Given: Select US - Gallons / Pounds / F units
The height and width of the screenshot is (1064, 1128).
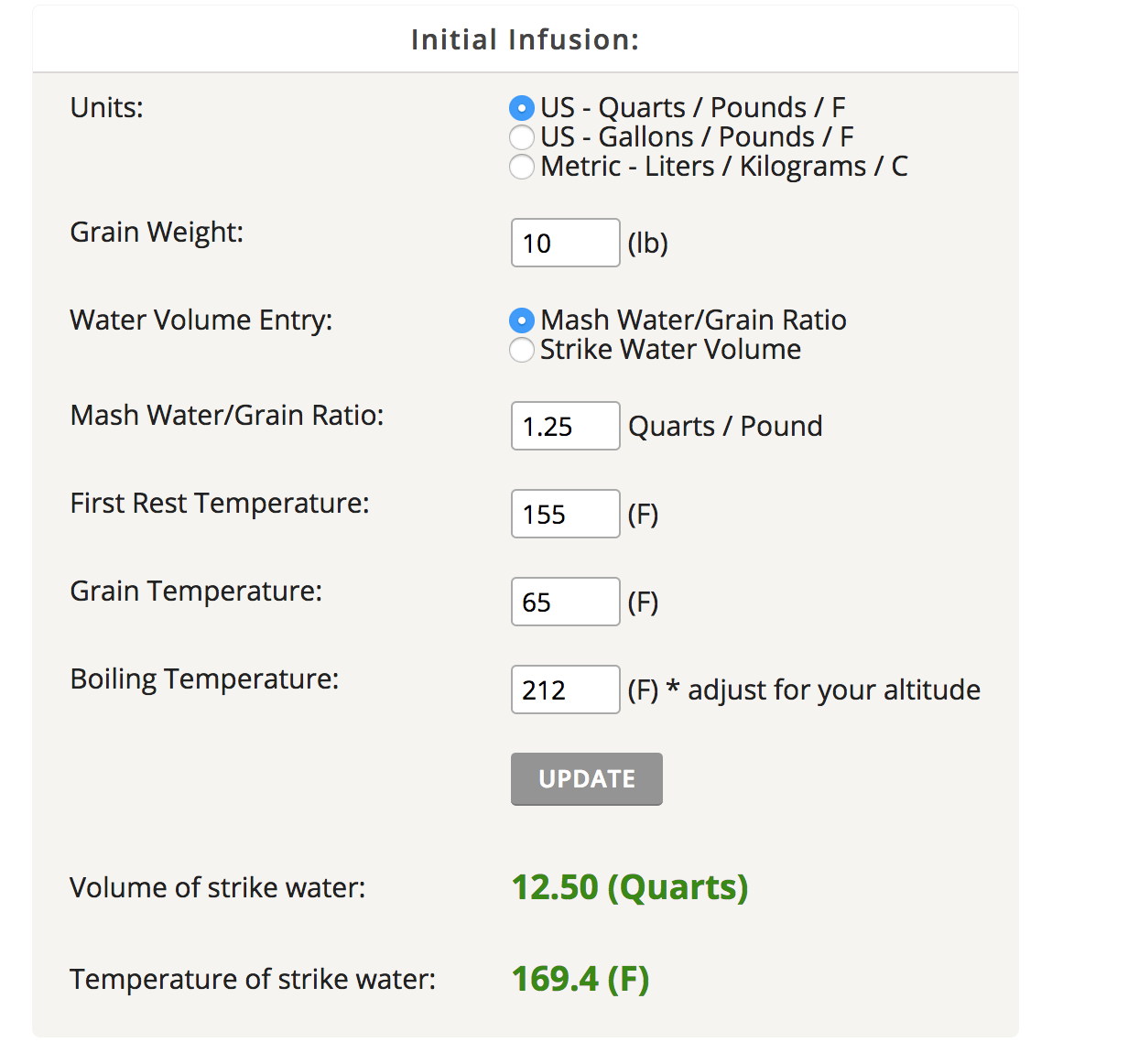Looking at the screenshot, I should (521, 137).
